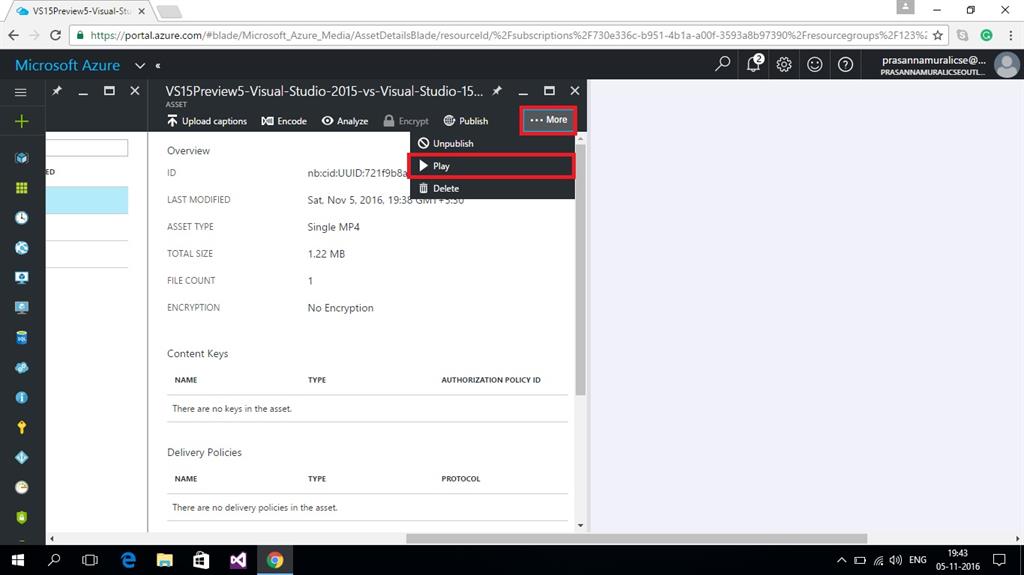The image size is (1024, 575).
Task: Open File Explorer from the taskbar
Action: click(165, 560)
